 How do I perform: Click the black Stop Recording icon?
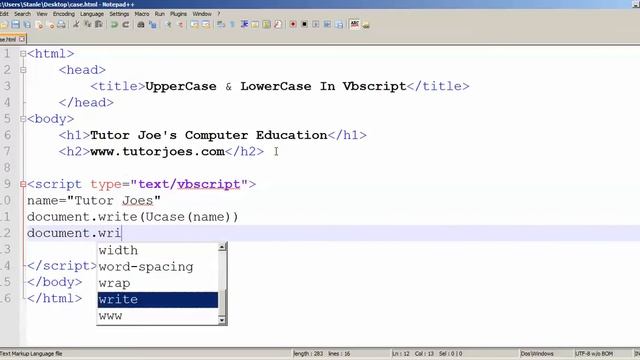point(304,24)
